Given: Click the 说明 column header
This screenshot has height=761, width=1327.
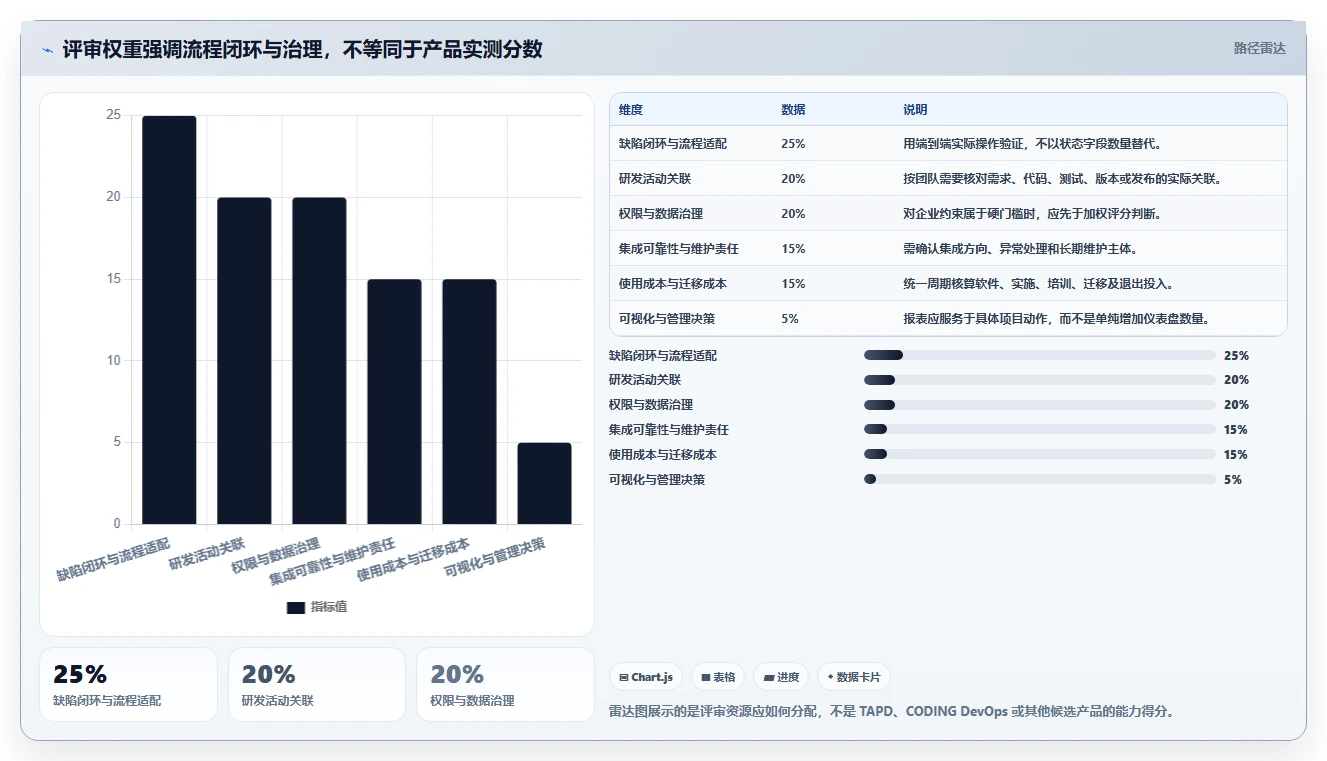Looking at the screenshot, I should [x=915, y=109].
